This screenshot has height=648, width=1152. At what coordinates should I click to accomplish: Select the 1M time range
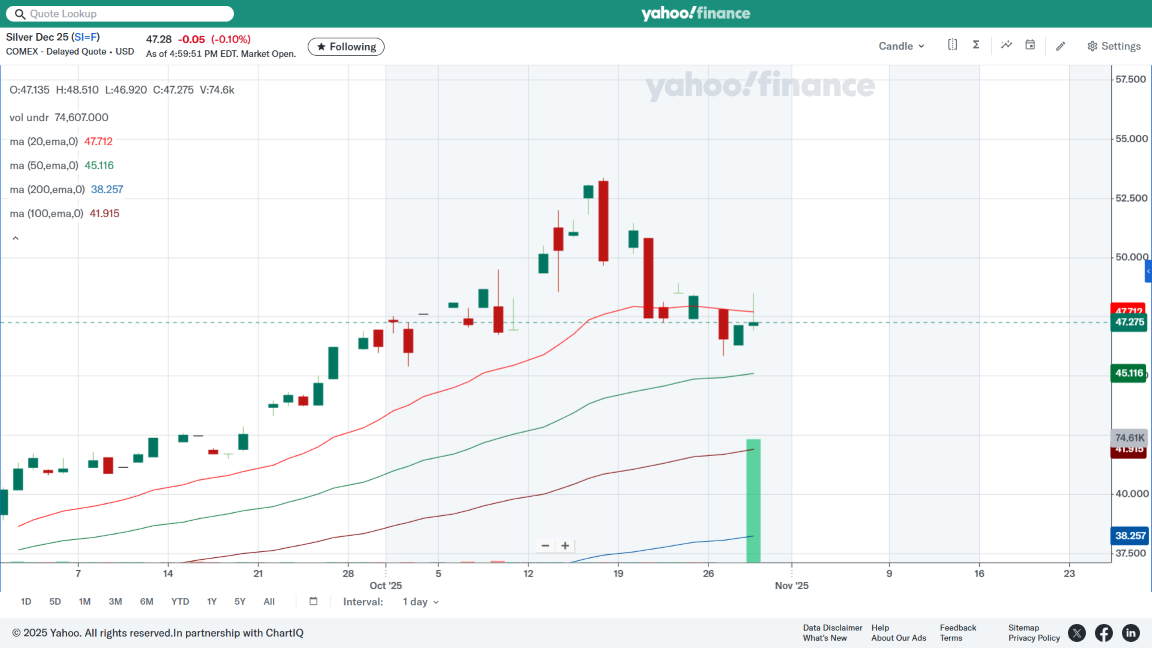(85, 602)
